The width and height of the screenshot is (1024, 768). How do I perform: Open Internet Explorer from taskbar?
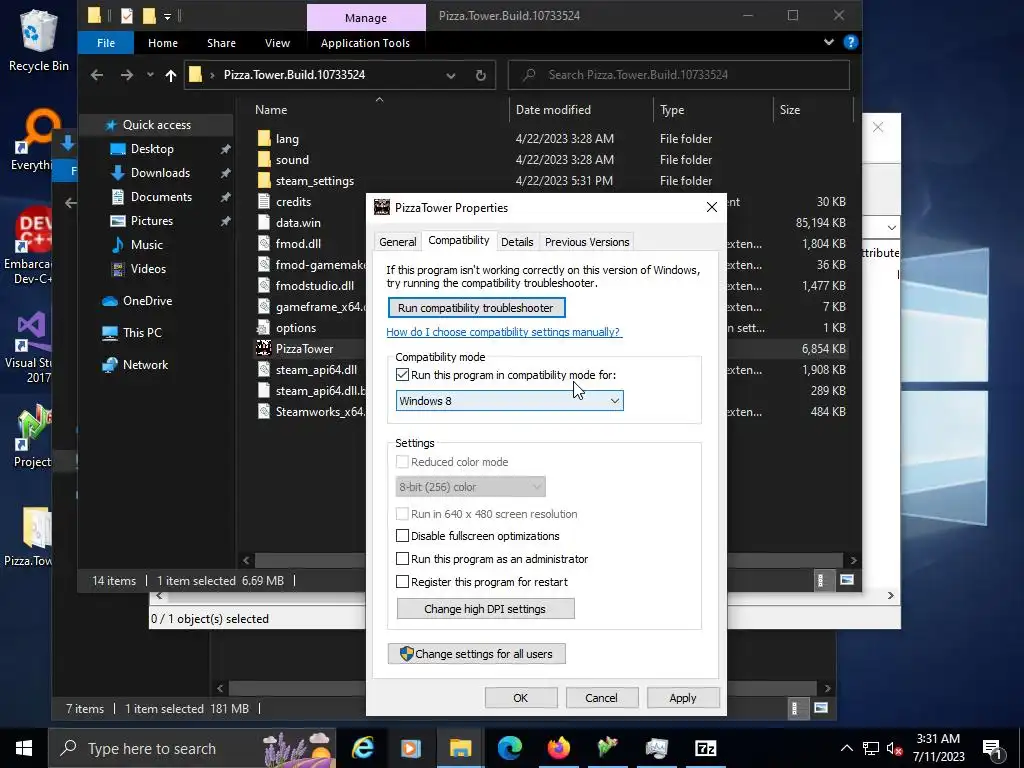[x=362, y=748]
